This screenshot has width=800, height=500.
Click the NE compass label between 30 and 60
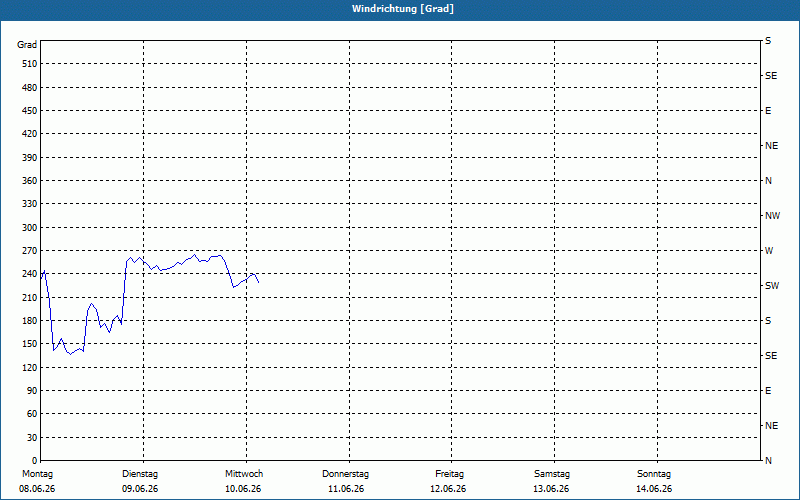(772, 426)
